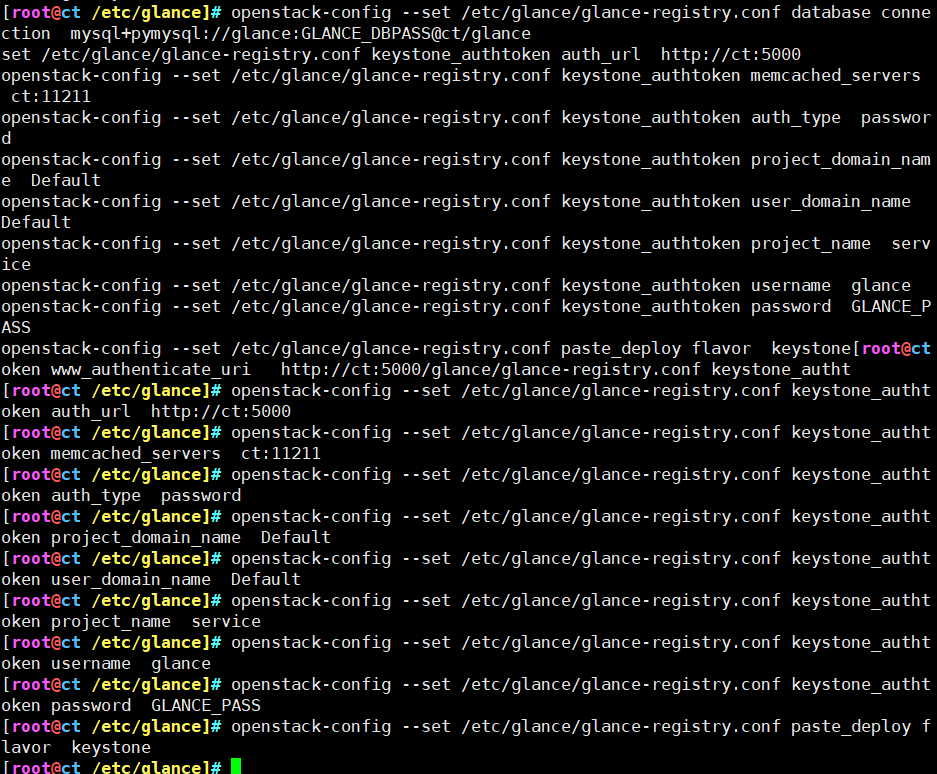Screen dimensions: 937x774
Task: Click the truncated "project_domain_nam" text
Action: point(841,160)
